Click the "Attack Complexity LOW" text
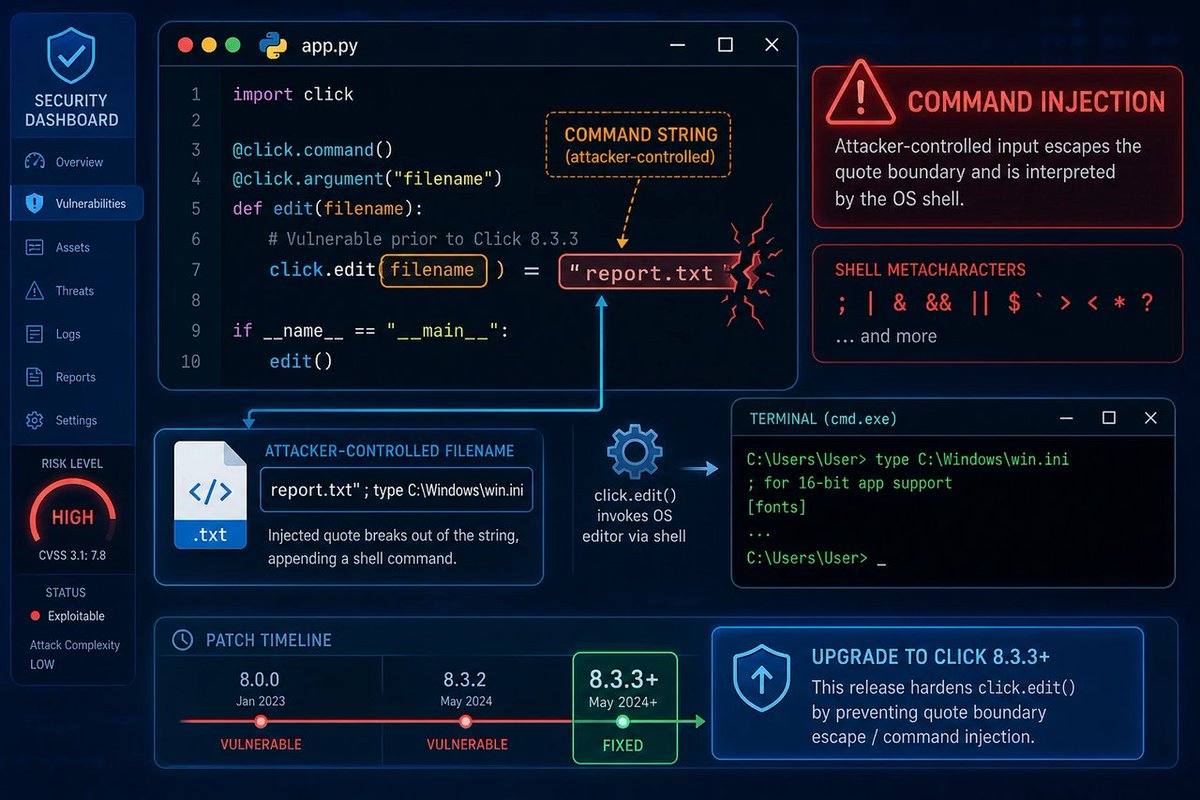Image resolution: width=1200 pixels, height=800 pixels. (75, 655)
